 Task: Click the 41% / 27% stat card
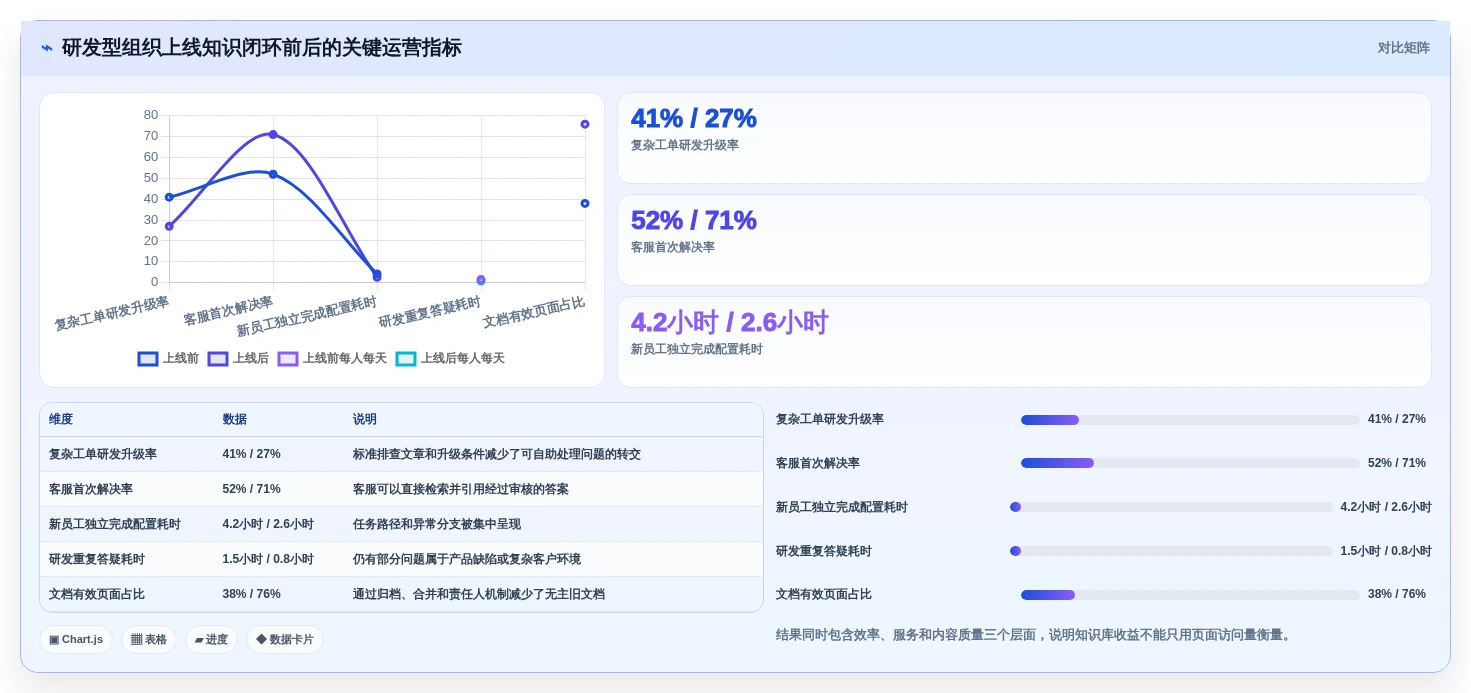1024,138
